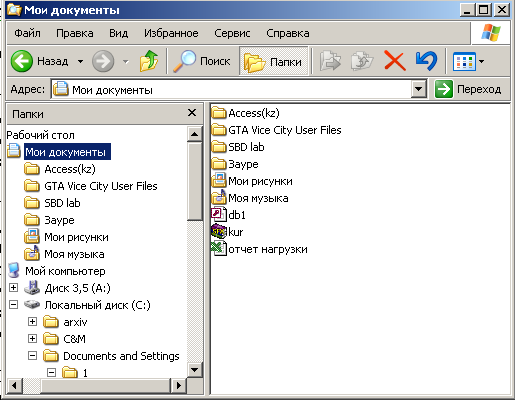Click the Move To folder icon
The height and width of the screenshot is (400, 515).
[330, 61]
